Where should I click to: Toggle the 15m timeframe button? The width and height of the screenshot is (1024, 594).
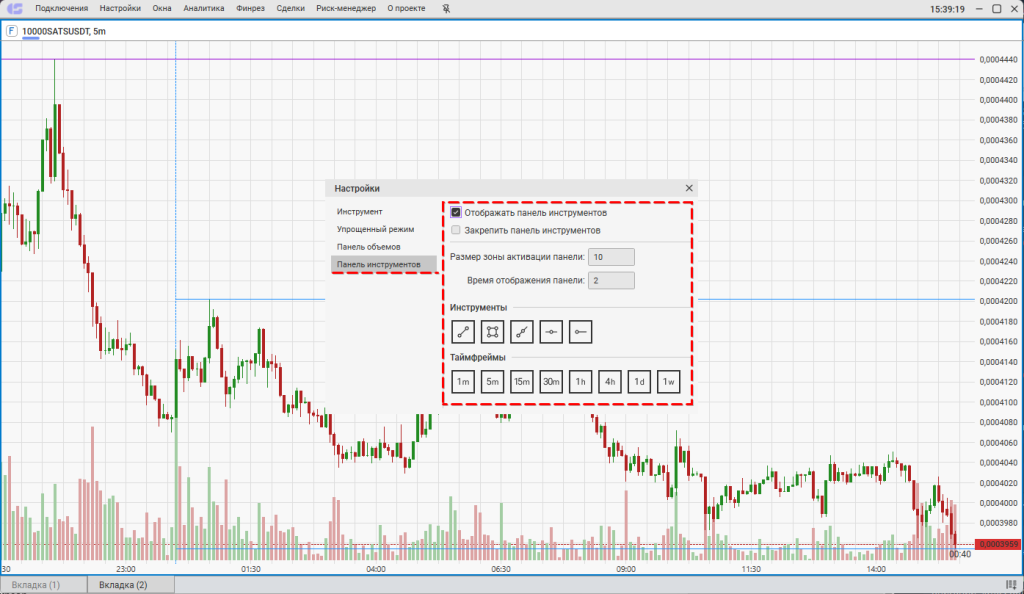(522, 381)
